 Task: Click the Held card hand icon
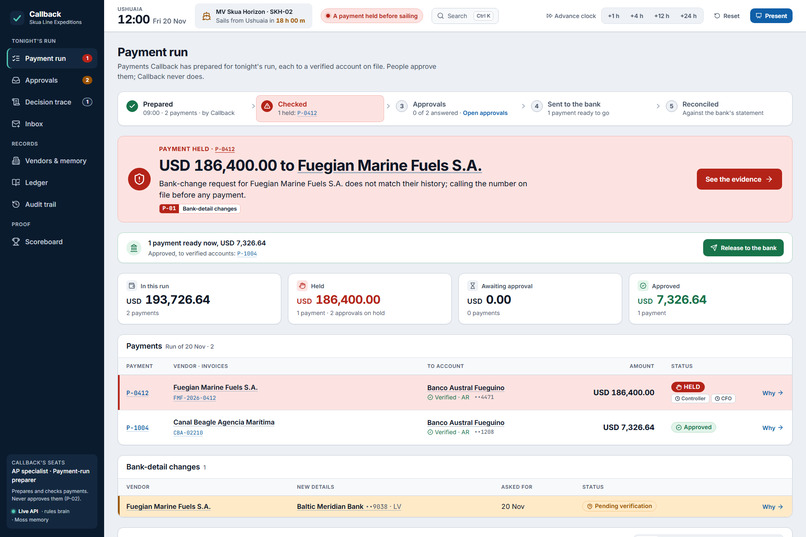[x=302, y=286]
